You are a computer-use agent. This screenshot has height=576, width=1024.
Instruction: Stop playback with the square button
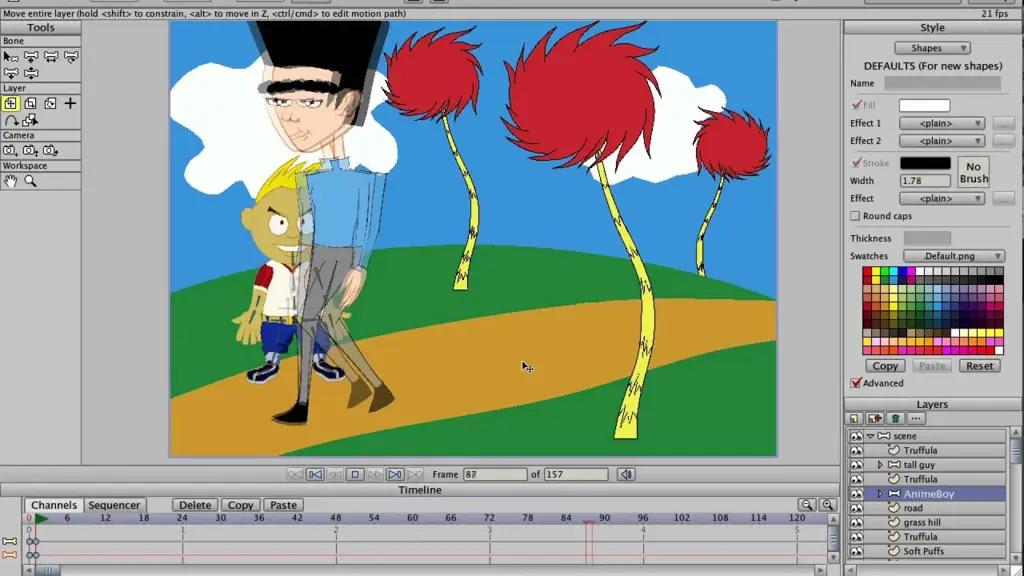coord(355,475)
